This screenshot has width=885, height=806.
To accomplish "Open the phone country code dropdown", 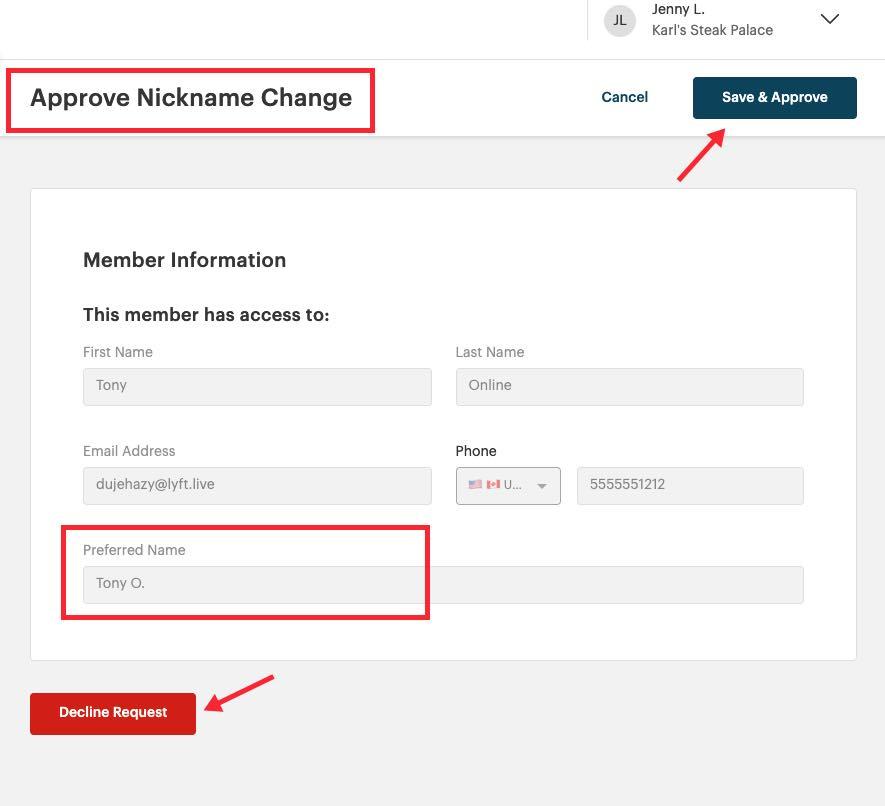I will [x=541, y=485].
